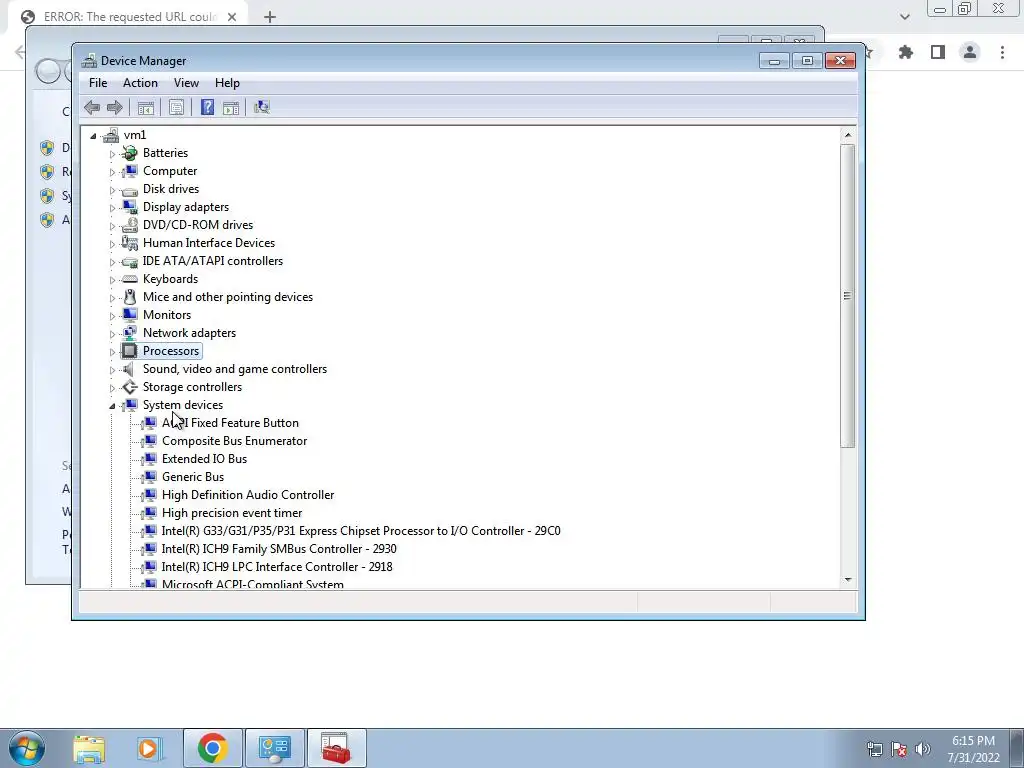The image size is (1024, 768).
Task: Select High precision event timer device
Action: (x=232, y=513)
